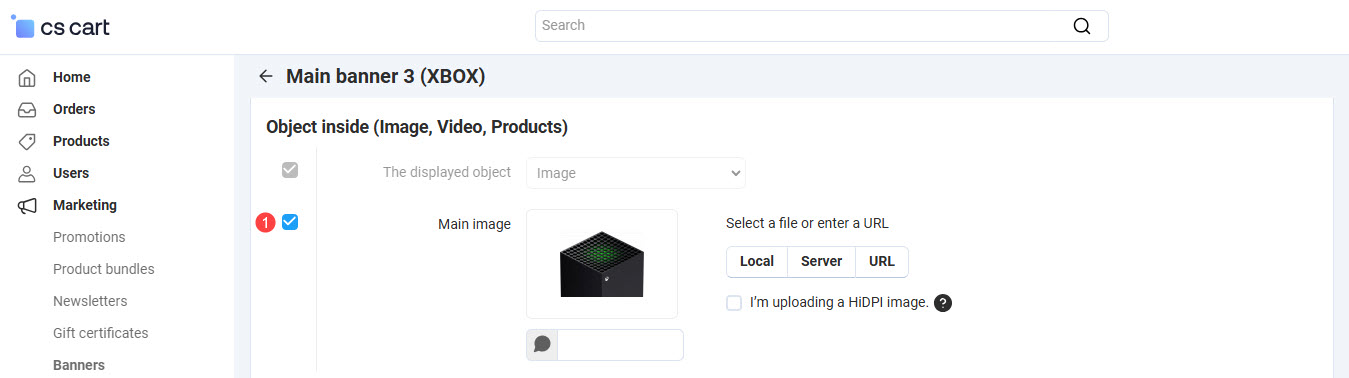
Task: Click the Main image field label
Action: pos(474,224)
